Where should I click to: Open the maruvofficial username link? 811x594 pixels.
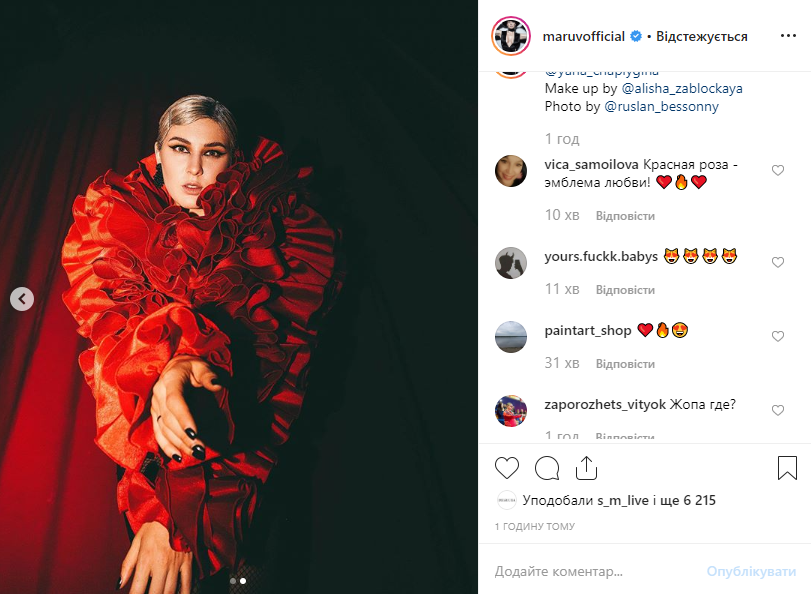(x=583, y=36)
